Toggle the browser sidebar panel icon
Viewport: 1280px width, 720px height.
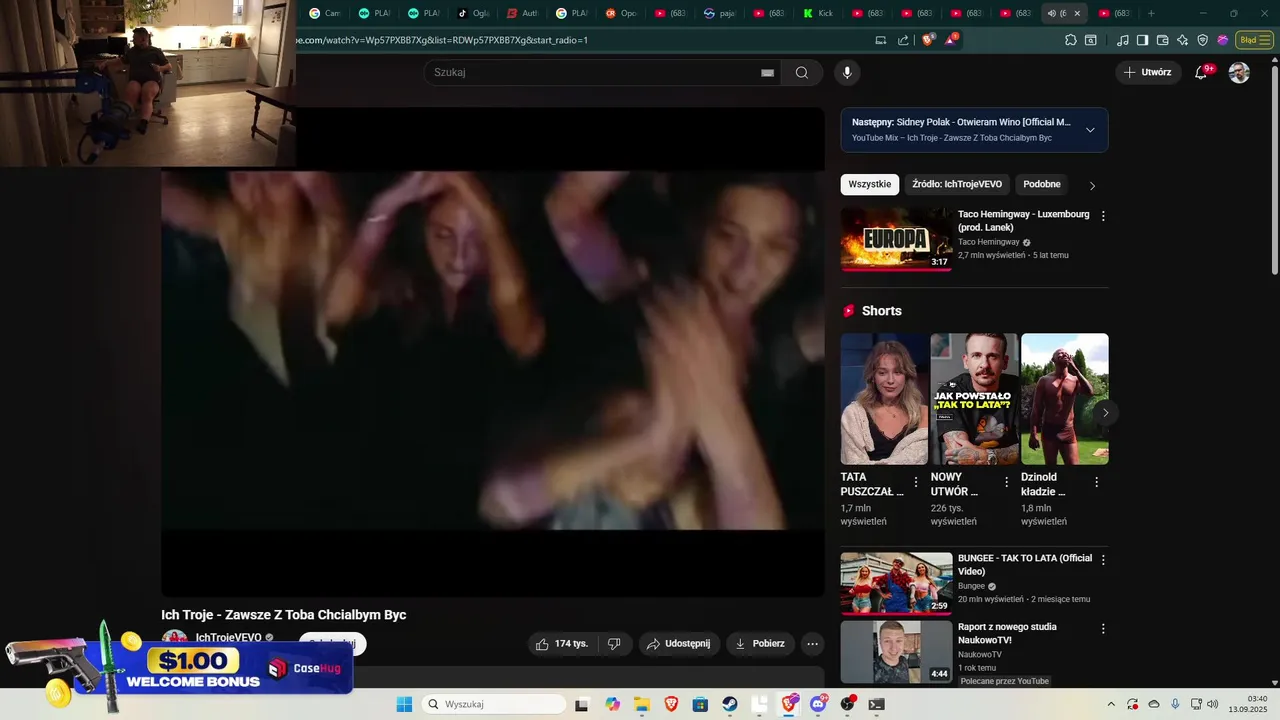coord(1142,40)
